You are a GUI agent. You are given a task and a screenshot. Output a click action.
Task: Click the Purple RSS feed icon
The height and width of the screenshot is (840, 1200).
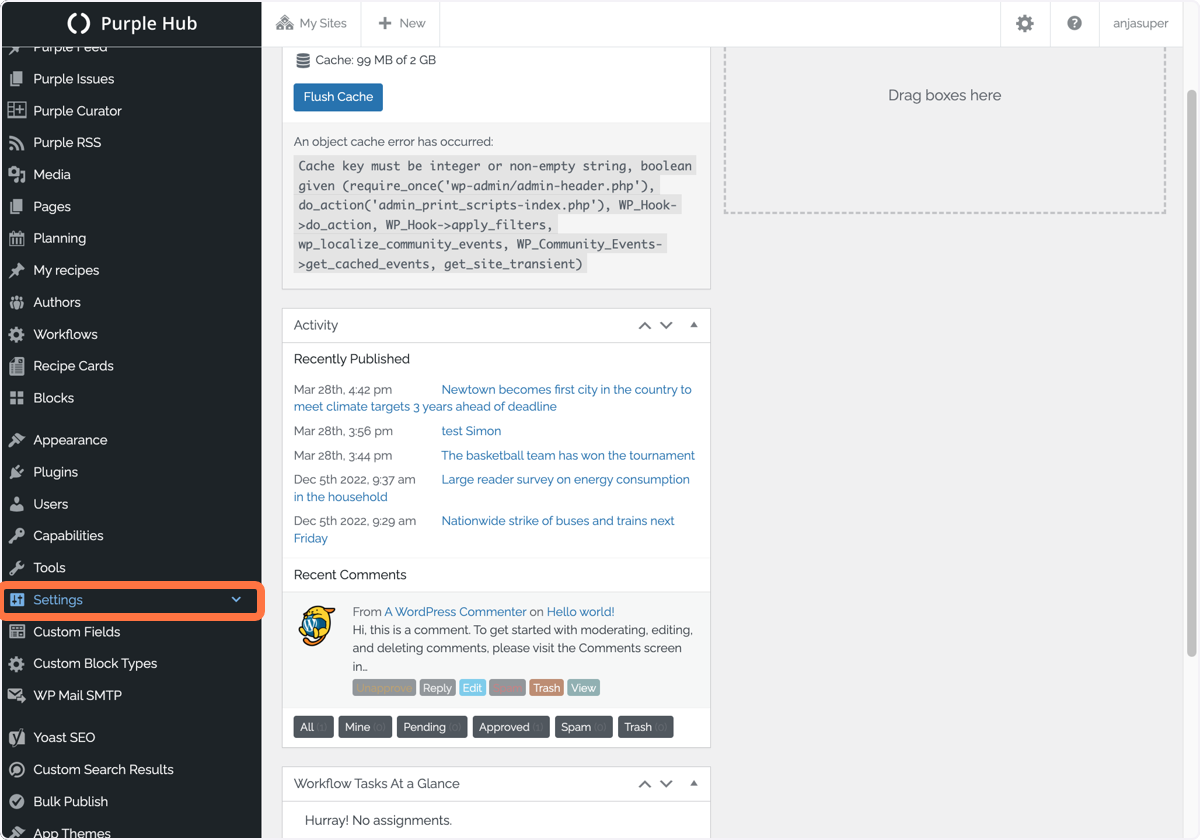(x=16, y=143)
